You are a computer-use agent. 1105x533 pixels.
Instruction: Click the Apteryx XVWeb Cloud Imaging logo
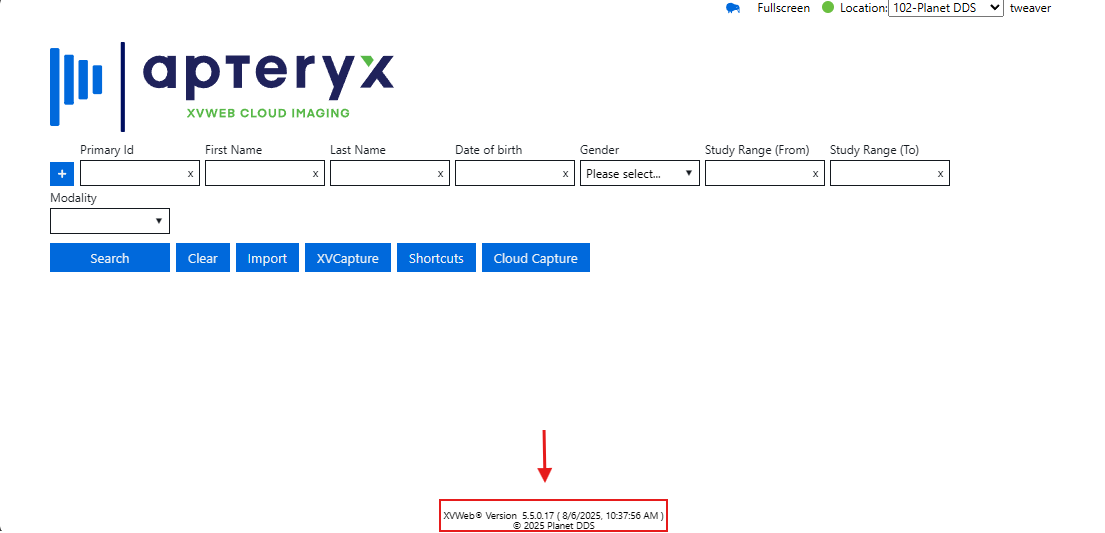tap(221, 86)
